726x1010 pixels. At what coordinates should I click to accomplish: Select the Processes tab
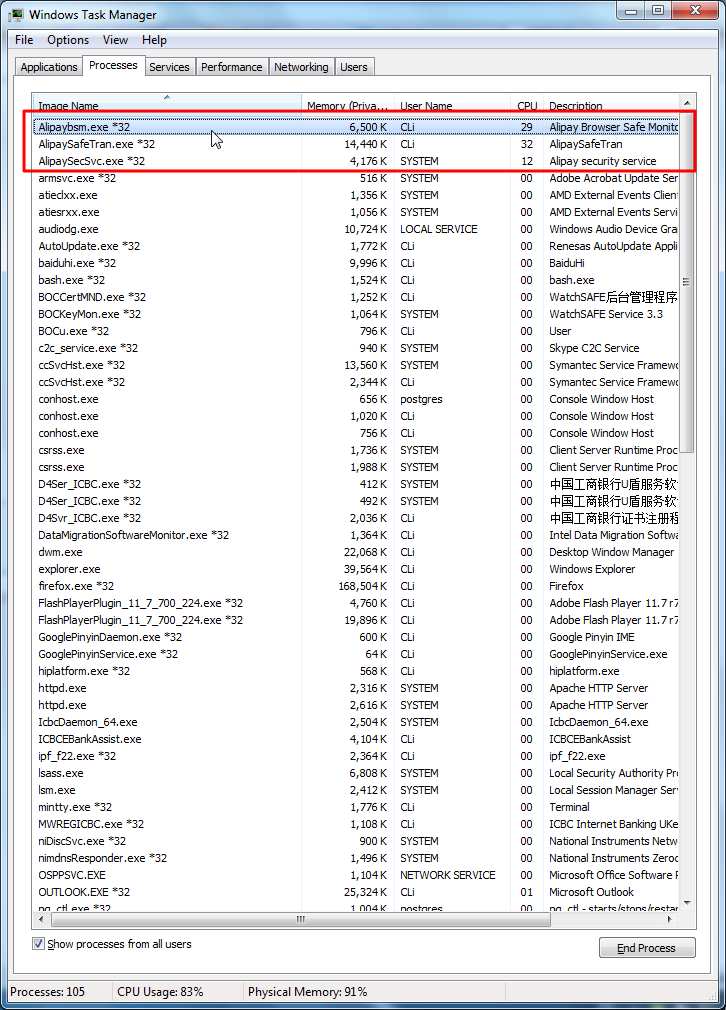click(113, 65)
